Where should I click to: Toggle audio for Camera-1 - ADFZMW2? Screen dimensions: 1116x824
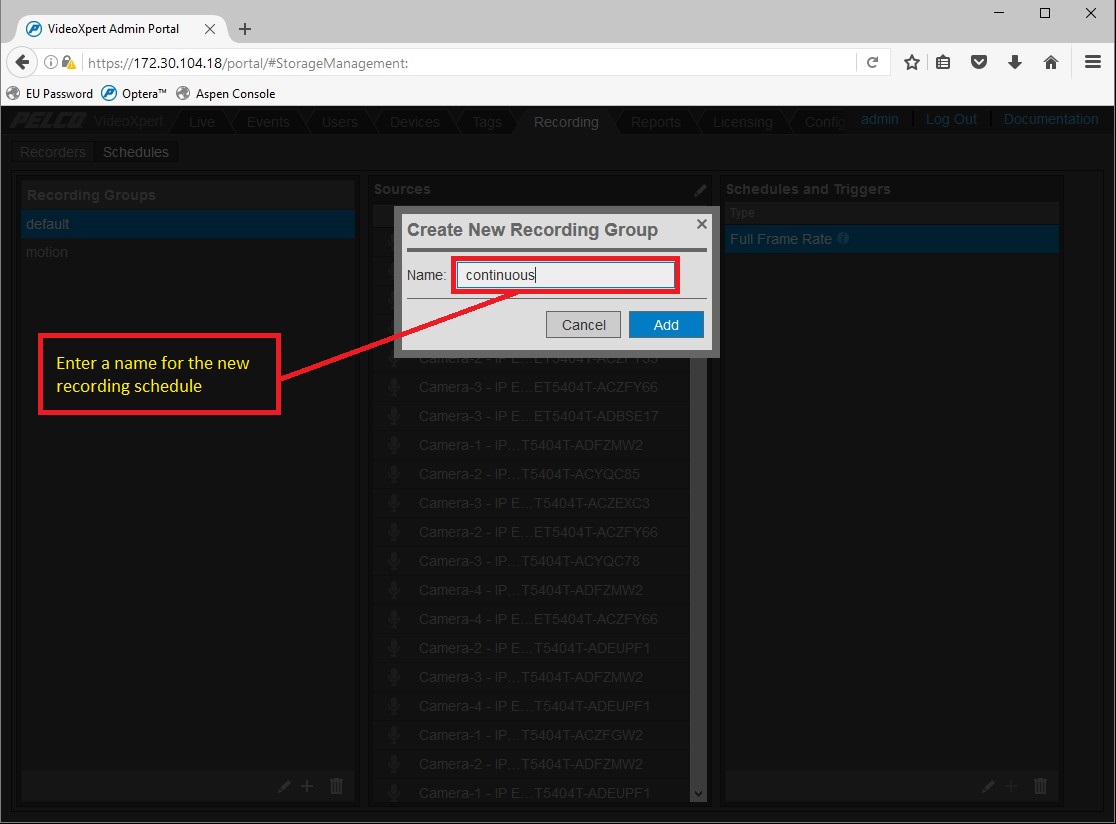393,444
